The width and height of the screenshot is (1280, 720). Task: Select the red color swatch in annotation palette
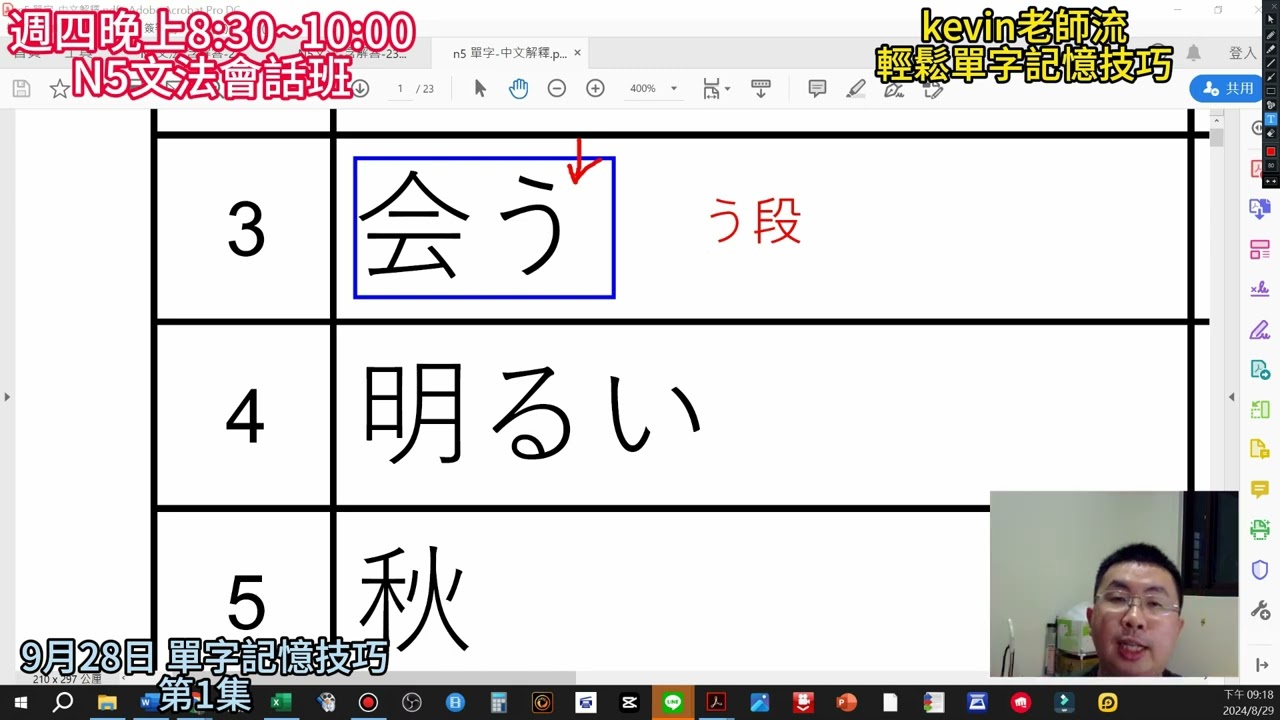[x=1271, y=152]
